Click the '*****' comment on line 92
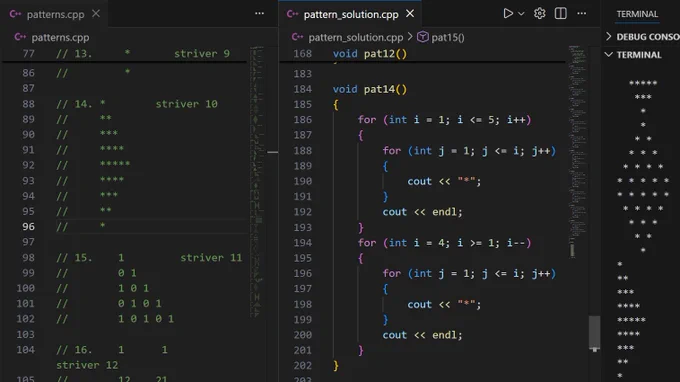Screen dimensions: 680x382 [x=115, y=164]
